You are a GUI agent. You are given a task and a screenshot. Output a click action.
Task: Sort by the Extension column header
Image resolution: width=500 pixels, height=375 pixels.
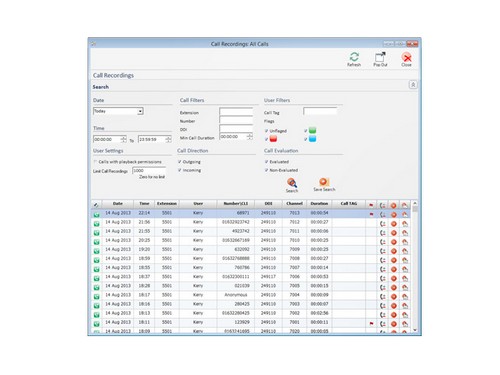click(167, 203)
